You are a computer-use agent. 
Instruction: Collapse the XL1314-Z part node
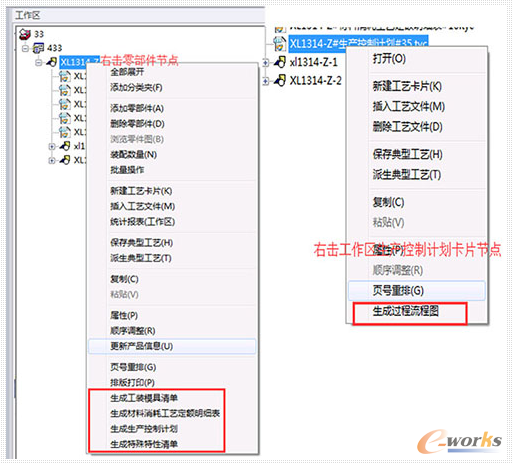click(39, 62)
